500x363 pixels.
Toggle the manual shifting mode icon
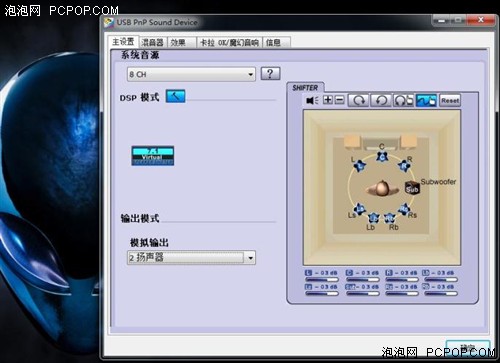[426, 100]
